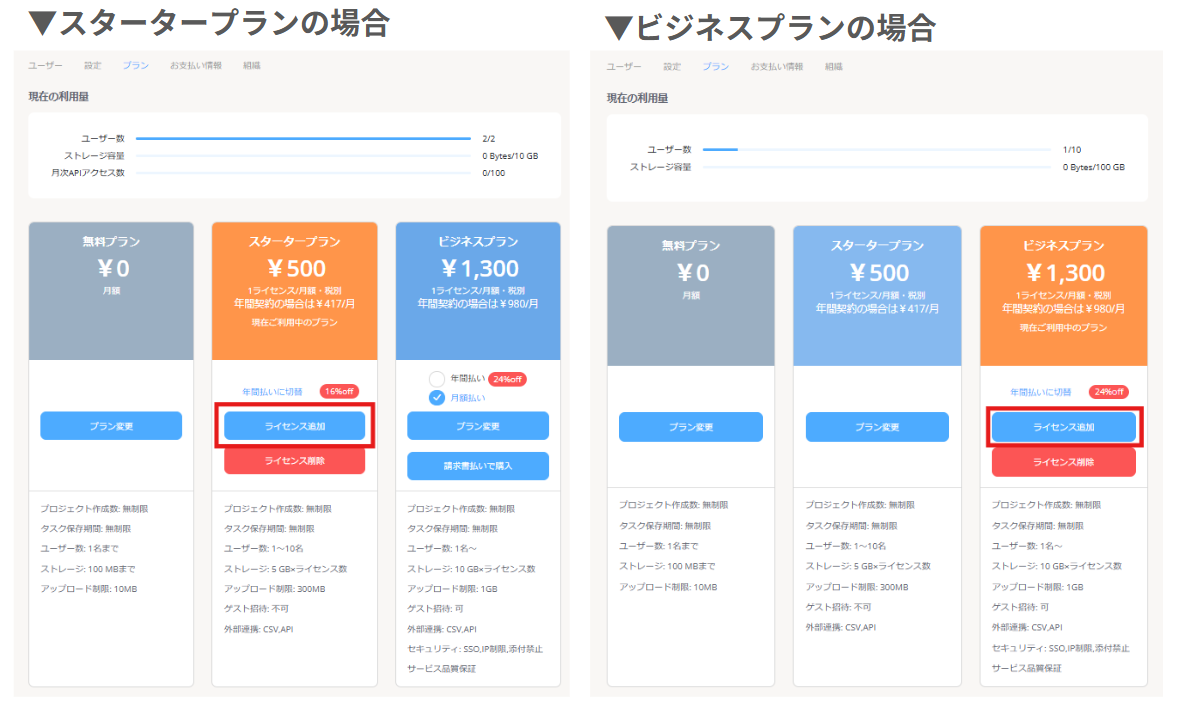Select the 年間払い radio button in the Business plan card
Image resolution: width=1181 pixels, height=706 pixels.
coord(437,379)
